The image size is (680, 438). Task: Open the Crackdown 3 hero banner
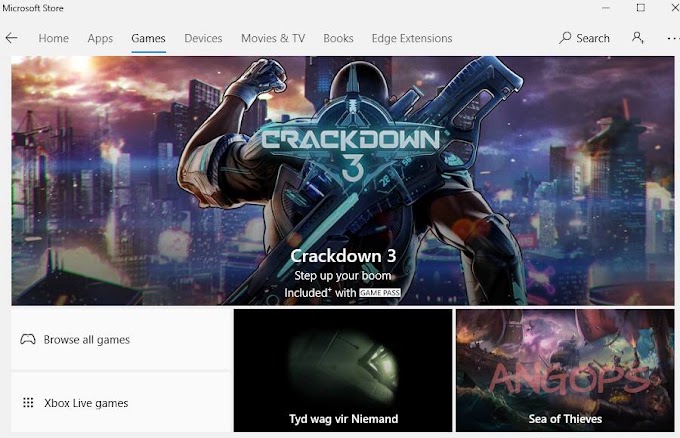pyautogui.click(x=343, y=180)
